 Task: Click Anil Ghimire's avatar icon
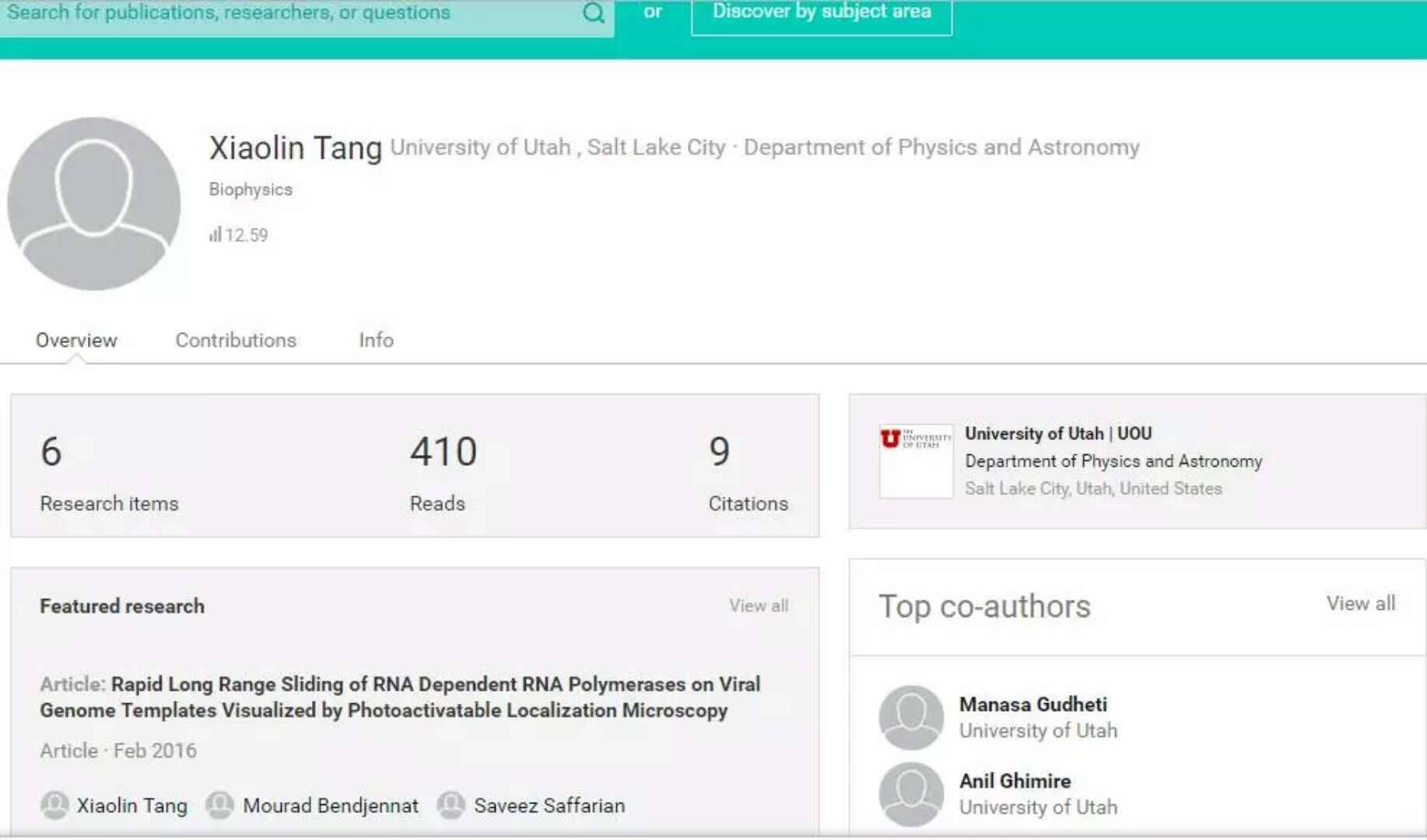click(x=911, y=794)
